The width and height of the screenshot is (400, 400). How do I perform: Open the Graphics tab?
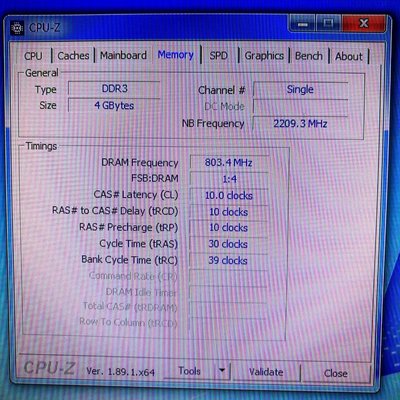(264, 56)
